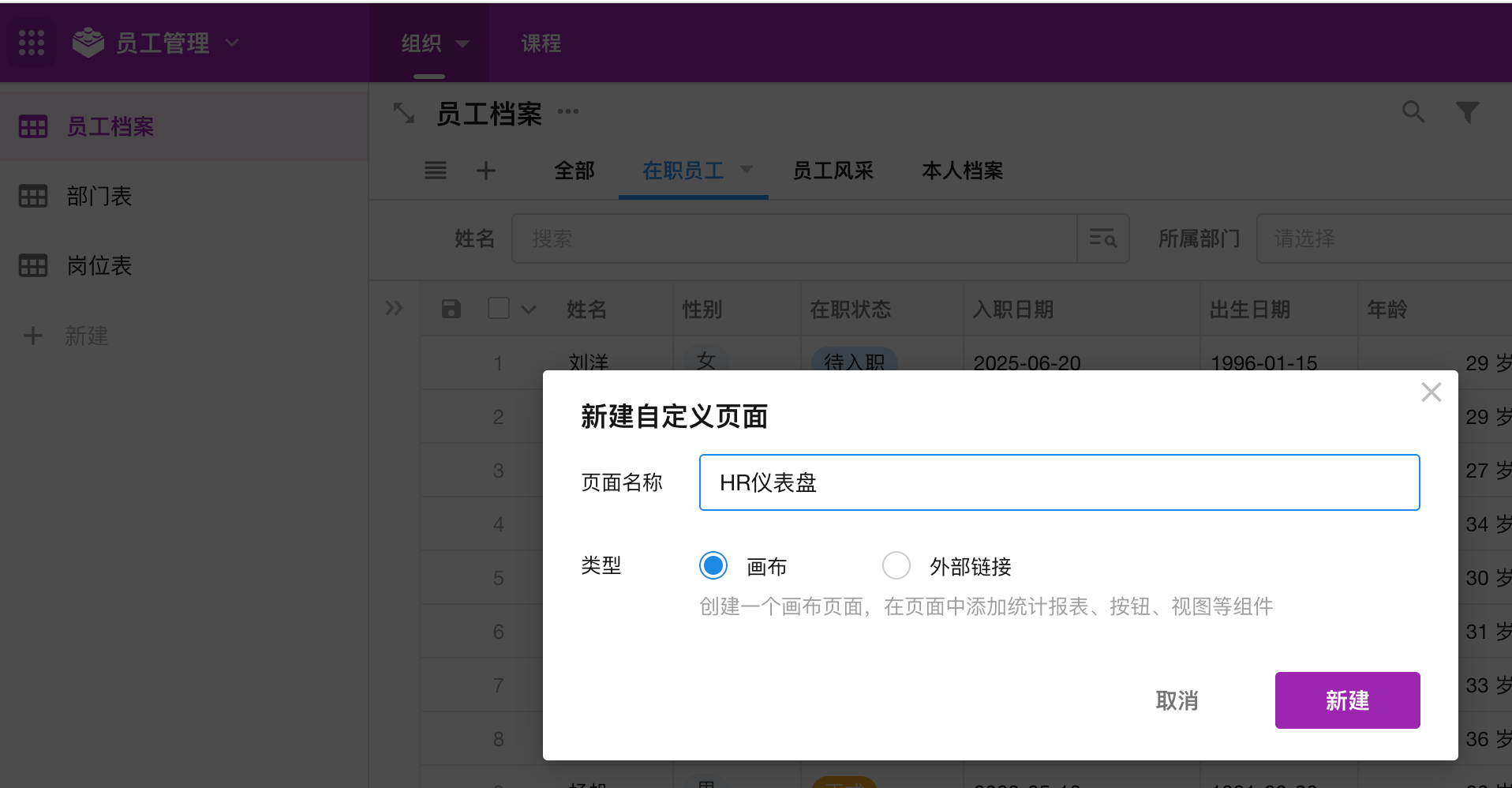Expand the side panel double-chevron icon
1512x788 pixels.
394,308
